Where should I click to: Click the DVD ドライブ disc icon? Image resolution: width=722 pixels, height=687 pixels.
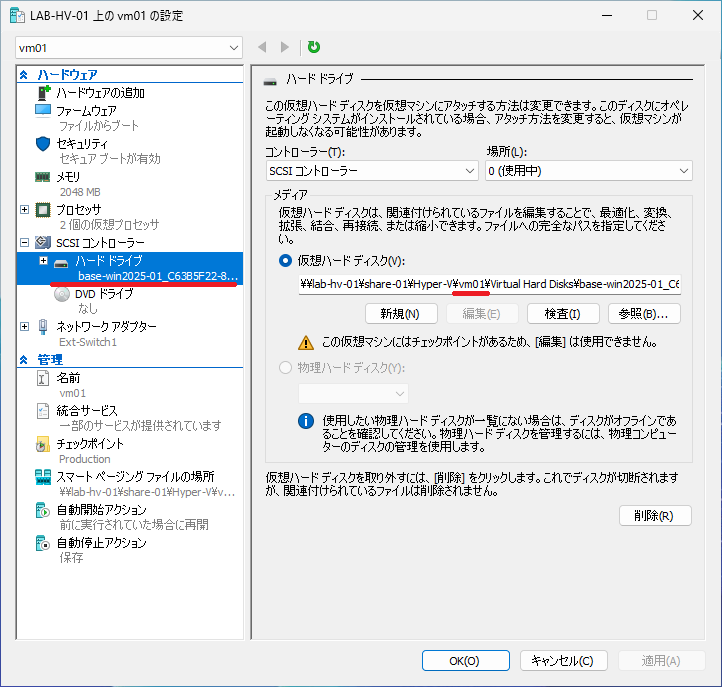tap(62, 294)
